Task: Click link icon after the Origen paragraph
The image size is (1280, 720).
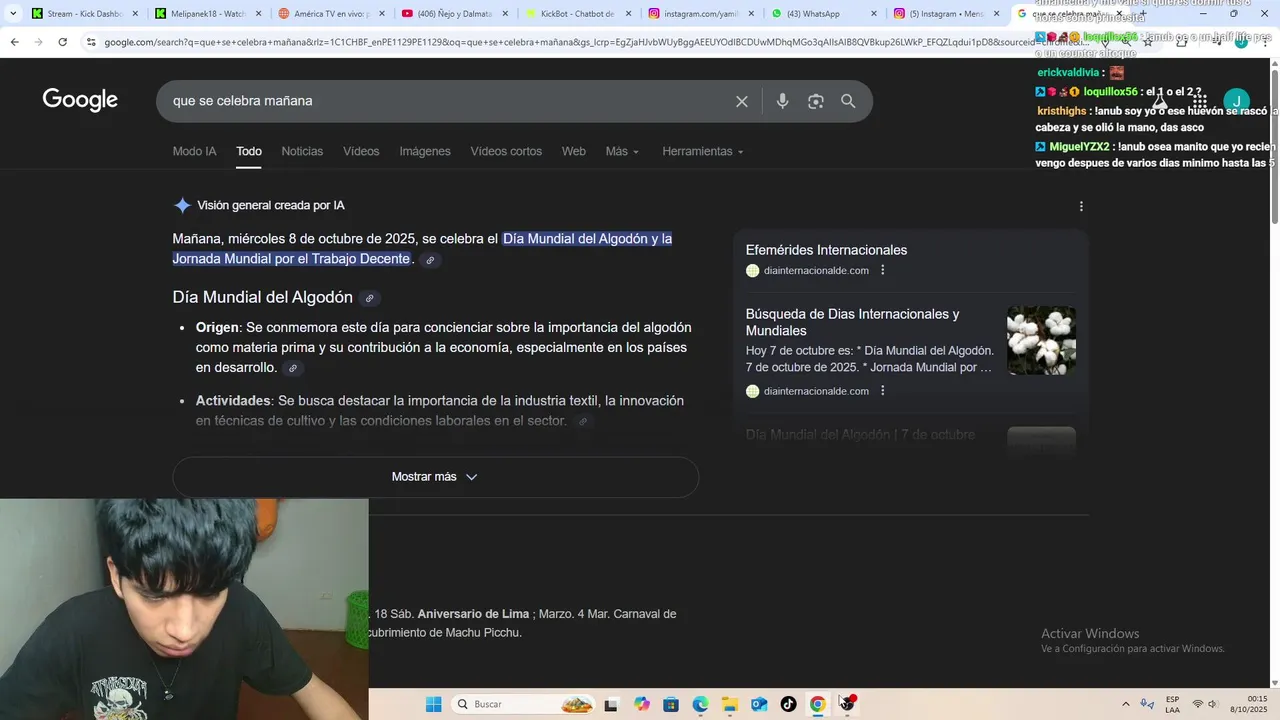Action: [x=292, y=368]
